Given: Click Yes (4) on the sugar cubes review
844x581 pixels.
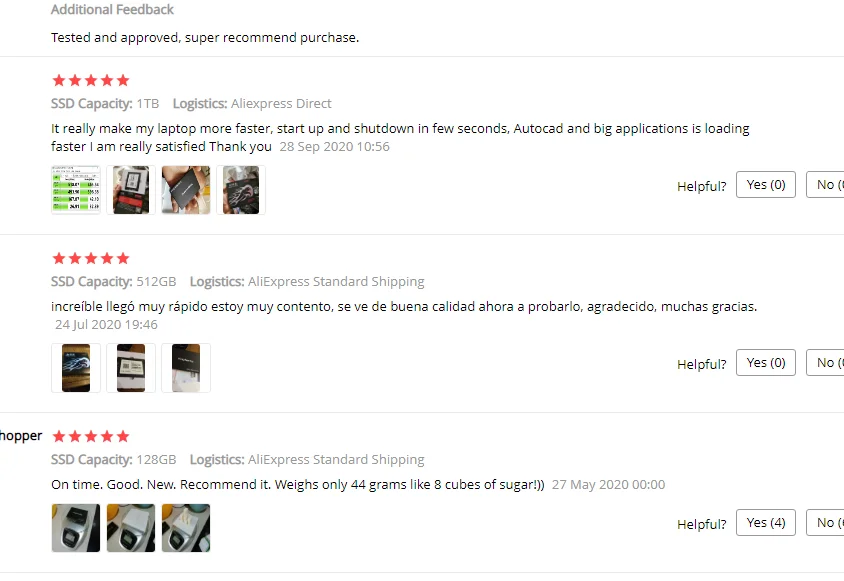Looking at the screenshot, I should (765, 522).
